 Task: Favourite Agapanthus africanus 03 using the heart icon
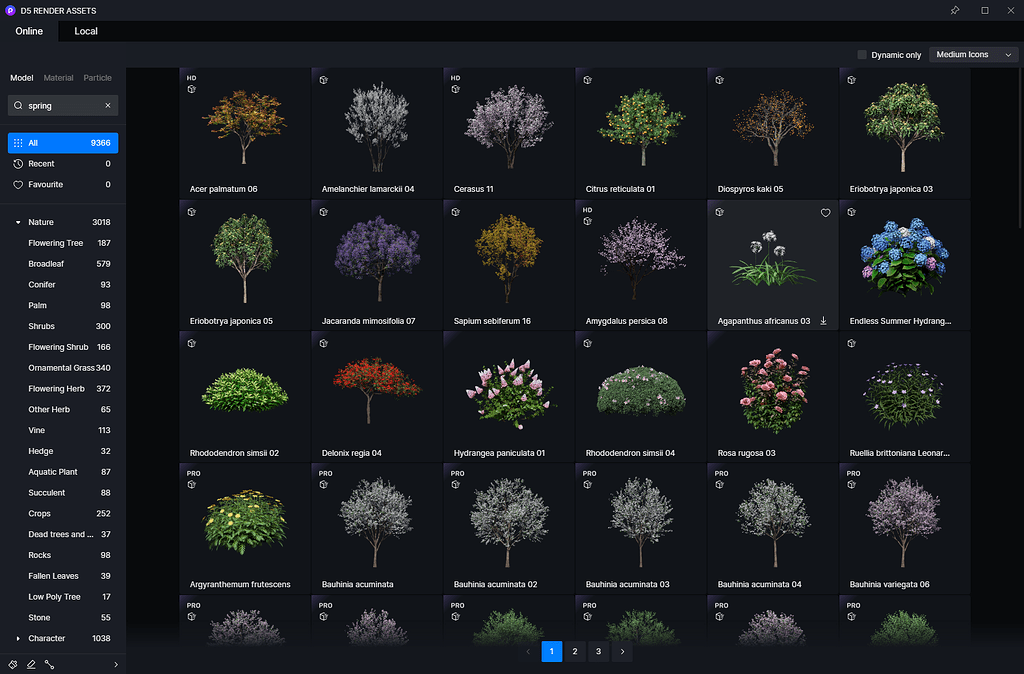click(x=825, y=212)
